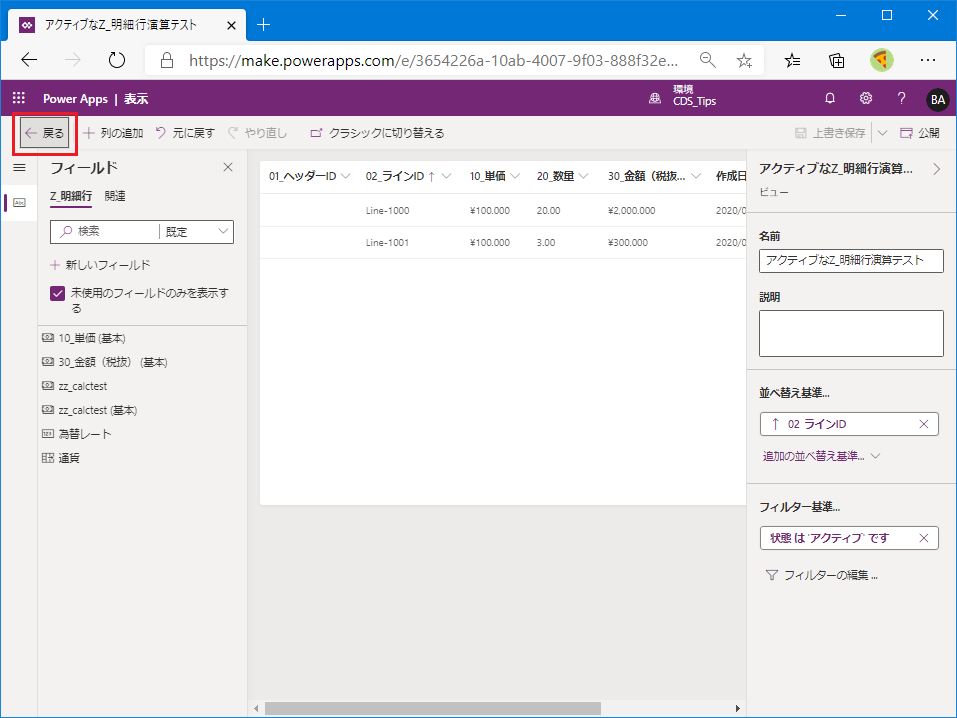Image resolution: width=957 pixels, height=718 pixels.
Task: Click やり直し redo command
Action: coord(257,133)
